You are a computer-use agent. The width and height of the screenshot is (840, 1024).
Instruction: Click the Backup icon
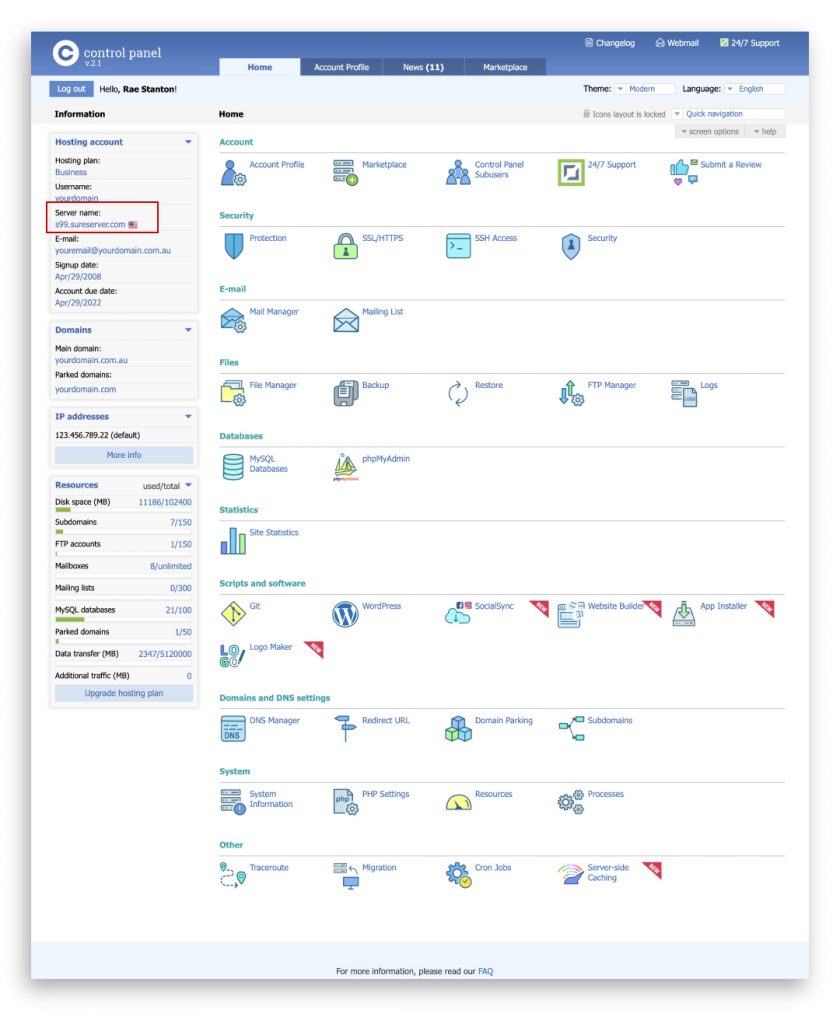click(346, 393)
